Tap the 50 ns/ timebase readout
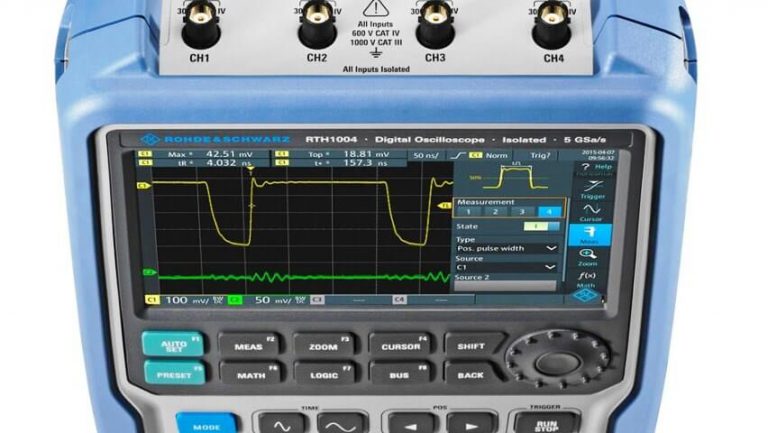This screenshot has height=433, width=768. pyautogui.click(x=425, y=155)
